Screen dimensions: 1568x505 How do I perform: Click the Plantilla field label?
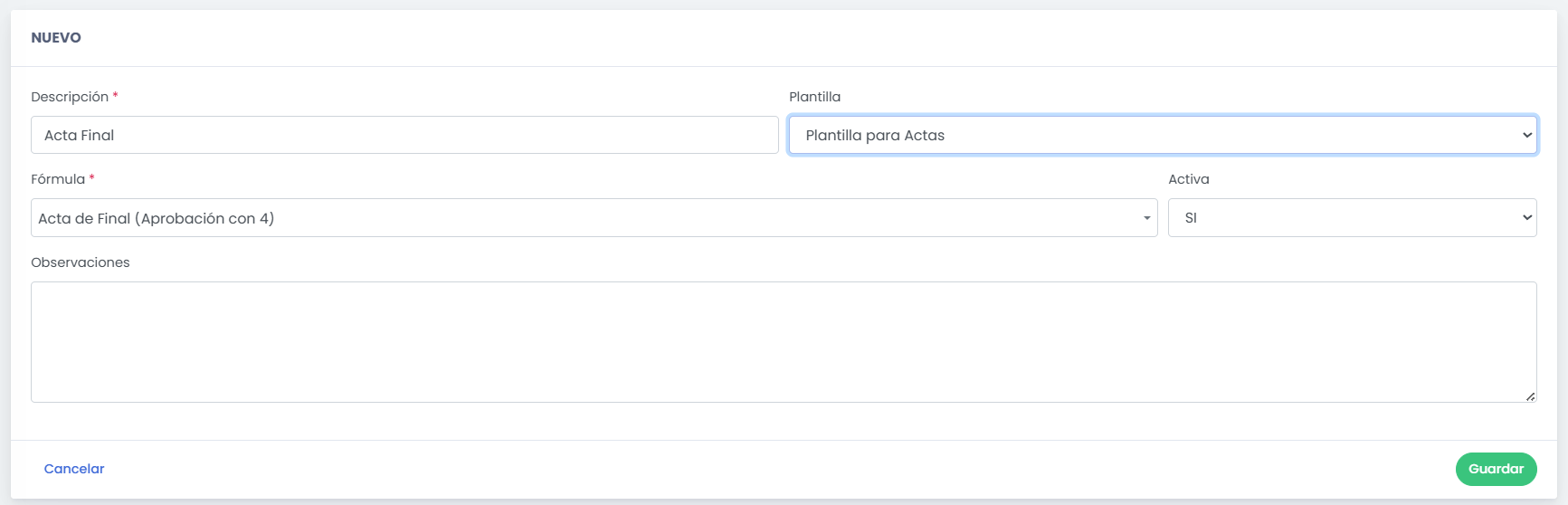(x=814, y=97)
